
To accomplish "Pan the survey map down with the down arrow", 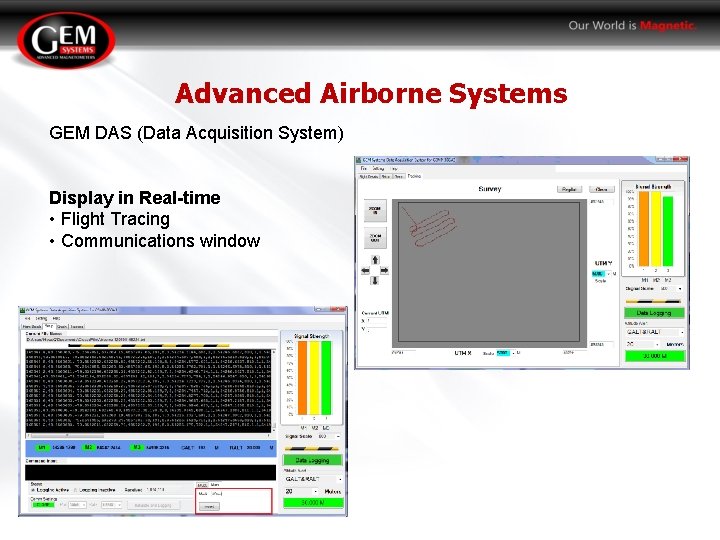I will coord(375,280).
